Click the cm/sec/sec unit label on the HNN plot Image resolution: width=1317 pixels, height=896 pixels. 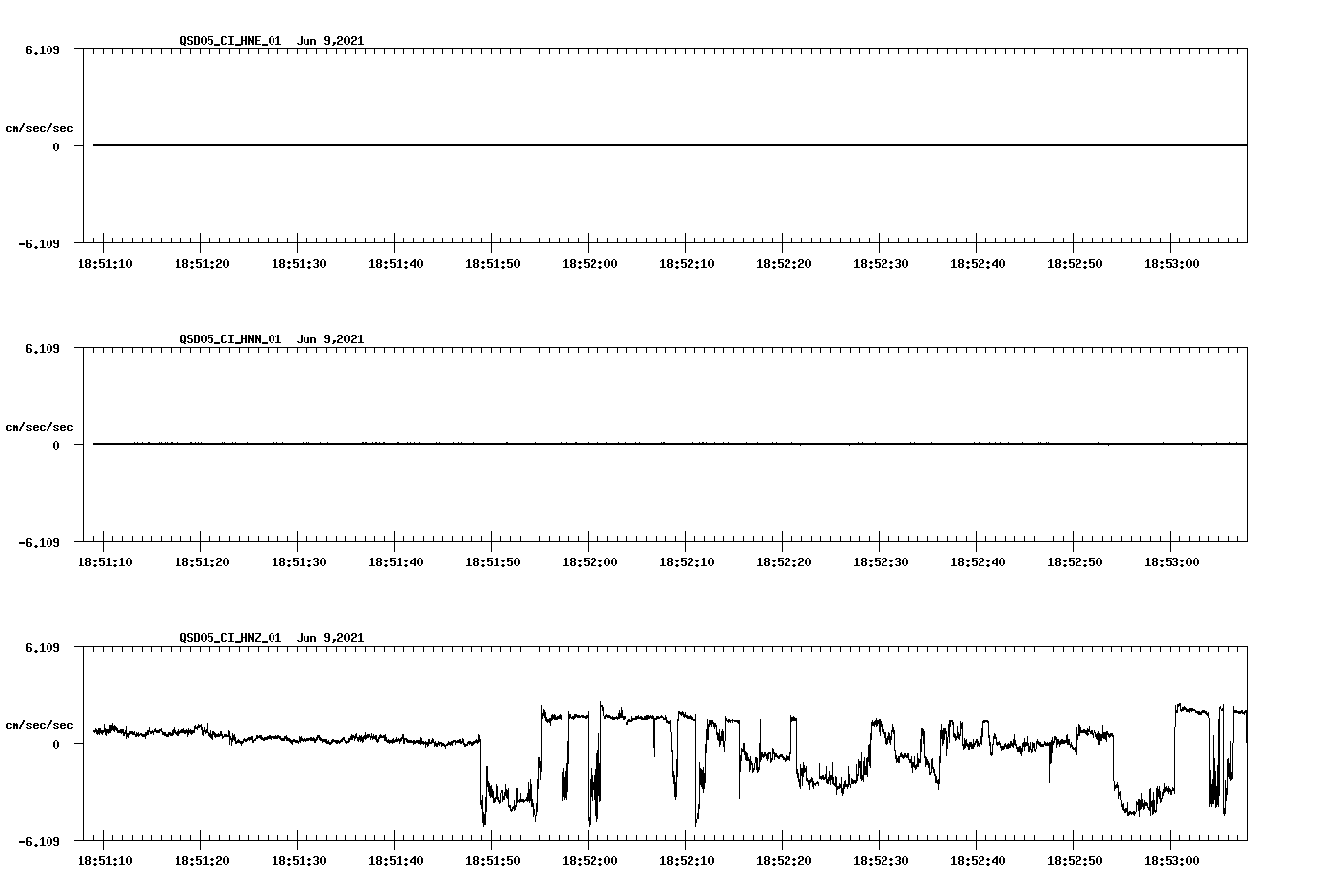pyautogui.click(x=39, y=427)
